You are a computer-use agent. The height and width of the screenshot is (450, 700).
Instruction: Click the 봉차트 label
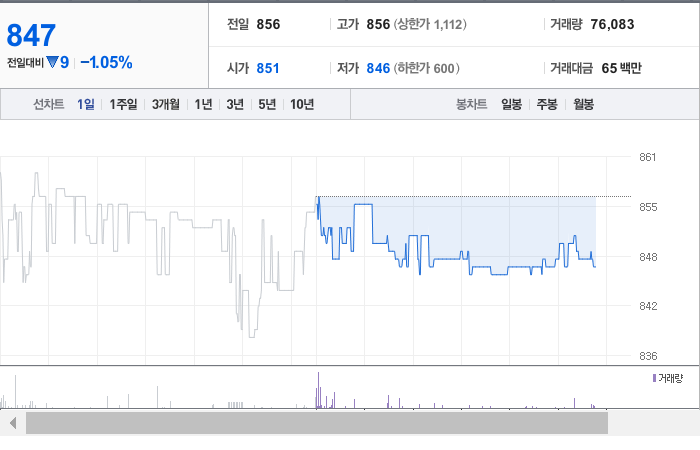point(471,104)
